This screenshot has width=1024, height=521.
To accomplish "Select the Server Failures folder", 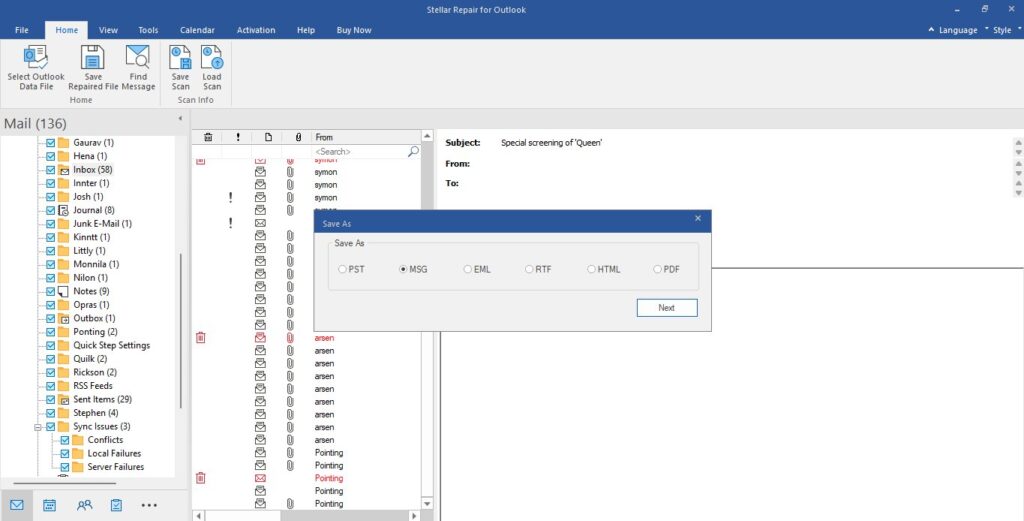I will 116,467.
